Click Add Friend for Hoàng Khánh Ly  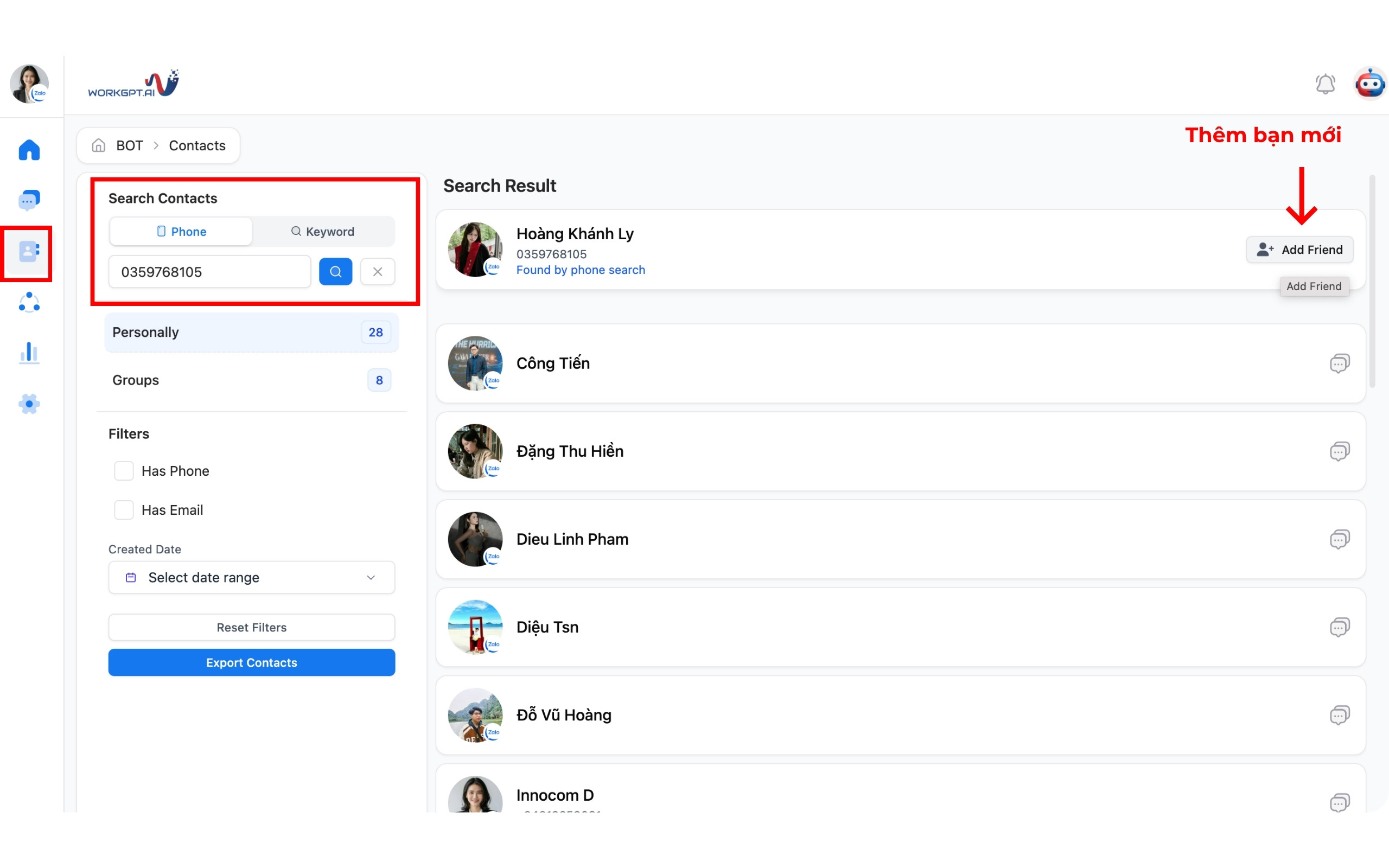1299,250
